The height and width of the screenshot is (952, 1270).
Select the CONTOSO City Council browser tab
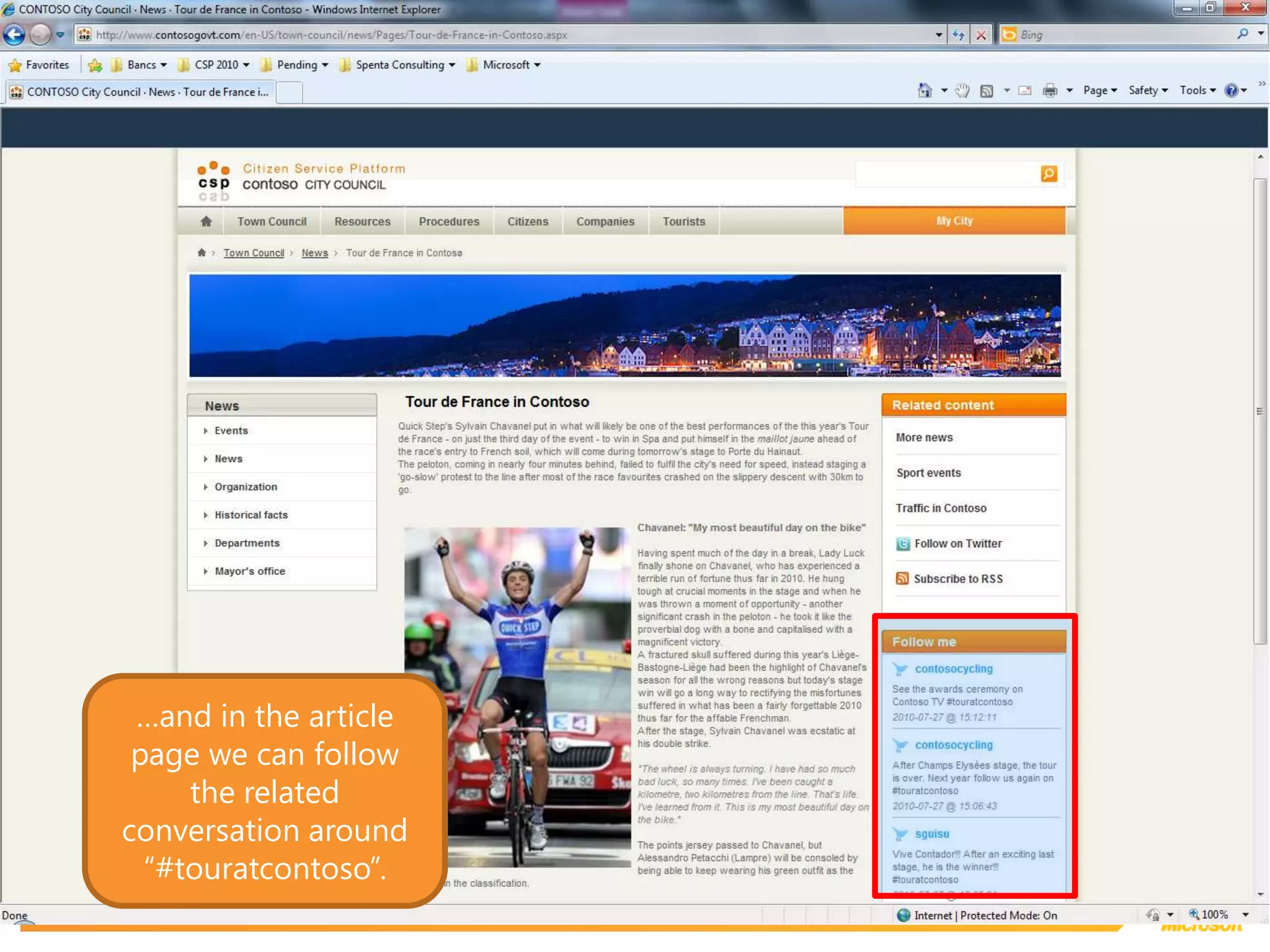pyautogui.click(x=140, y=92)
